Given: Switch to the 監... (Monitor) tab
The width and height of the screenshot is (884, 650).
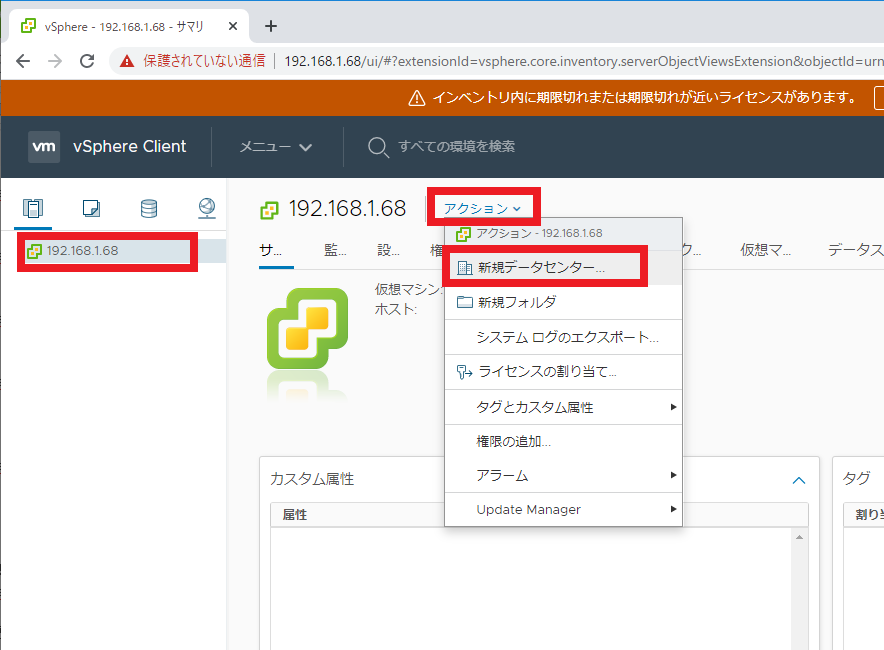Looking at the screenshot, I should (x=335, y=250).
